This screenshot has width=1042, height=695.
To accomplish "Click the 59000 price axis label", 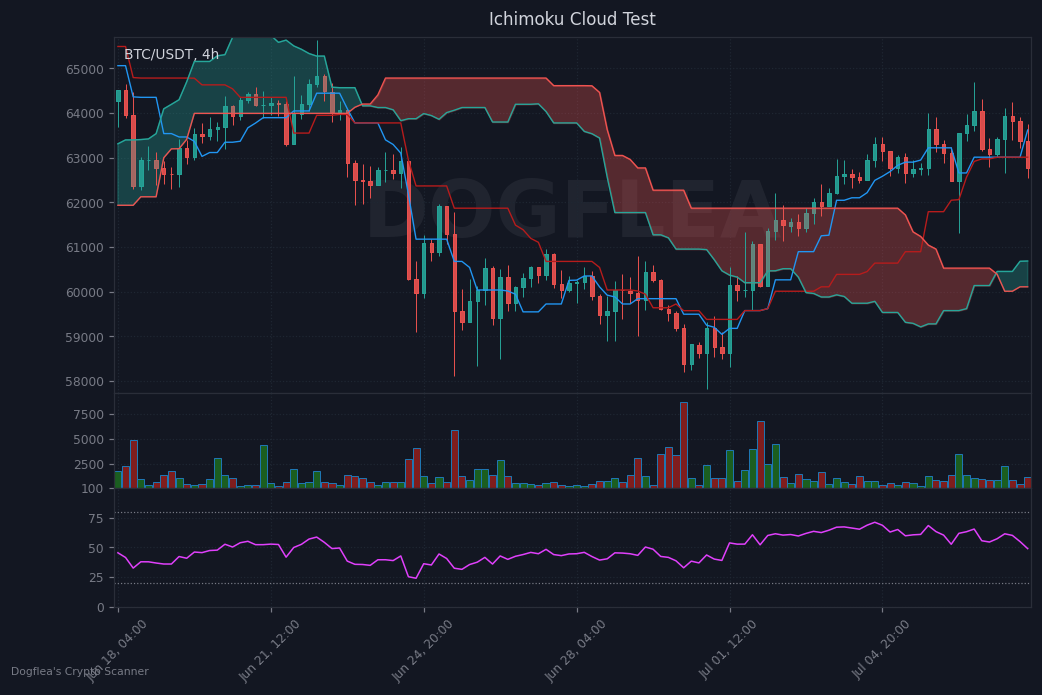I will (85, 338).
